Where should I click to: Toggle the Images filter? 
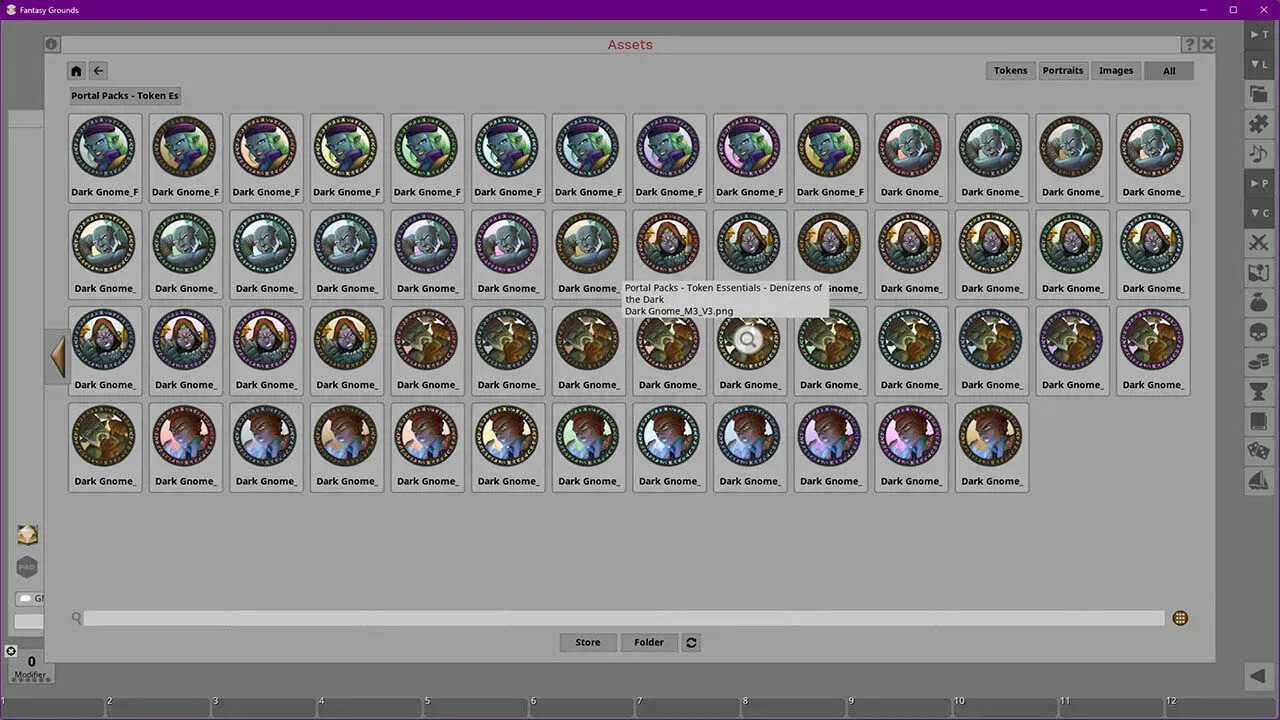coord(1116,70)
